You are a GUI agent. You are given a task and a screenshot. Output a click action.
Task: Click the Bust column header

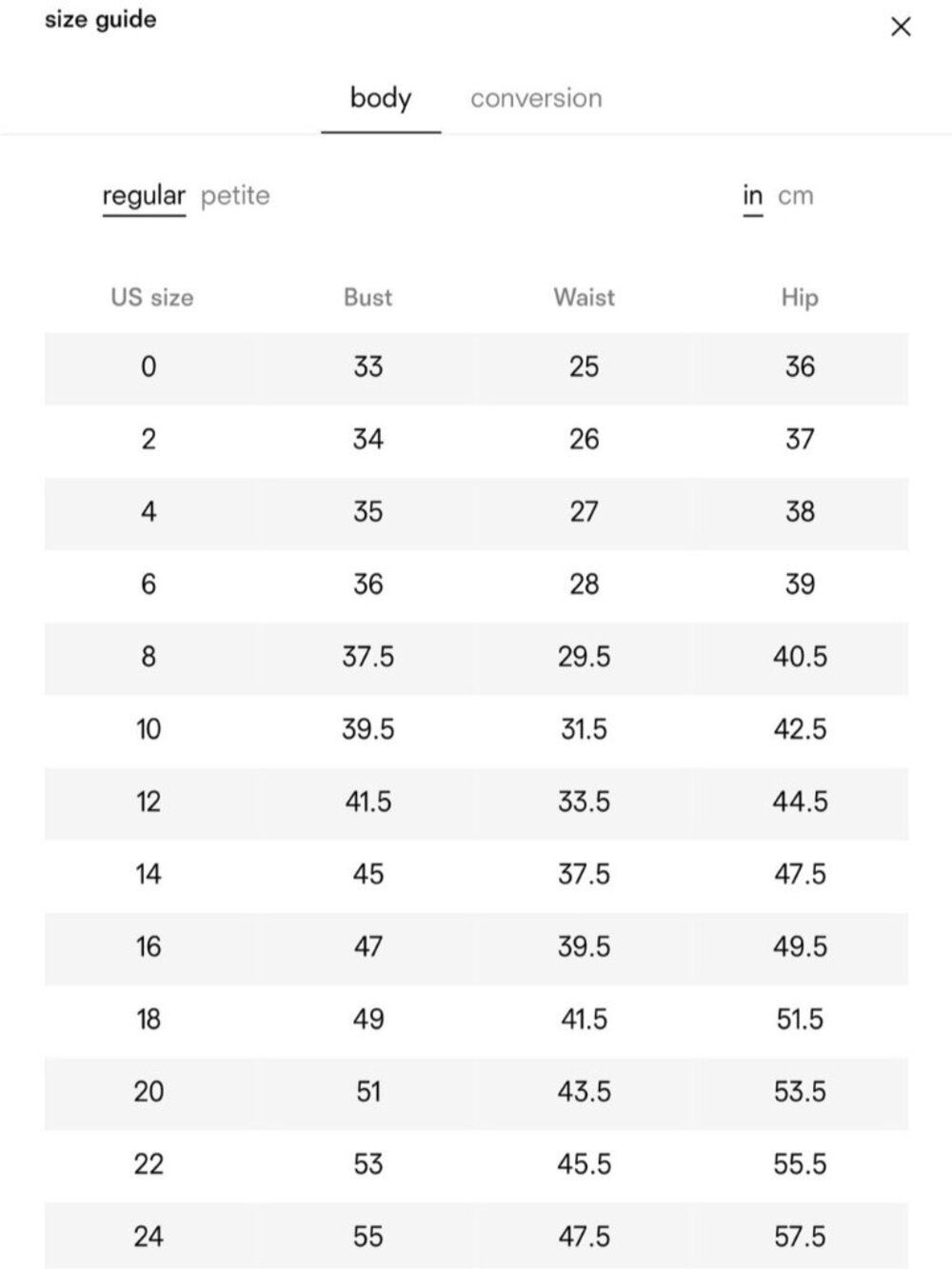point(368,297)
